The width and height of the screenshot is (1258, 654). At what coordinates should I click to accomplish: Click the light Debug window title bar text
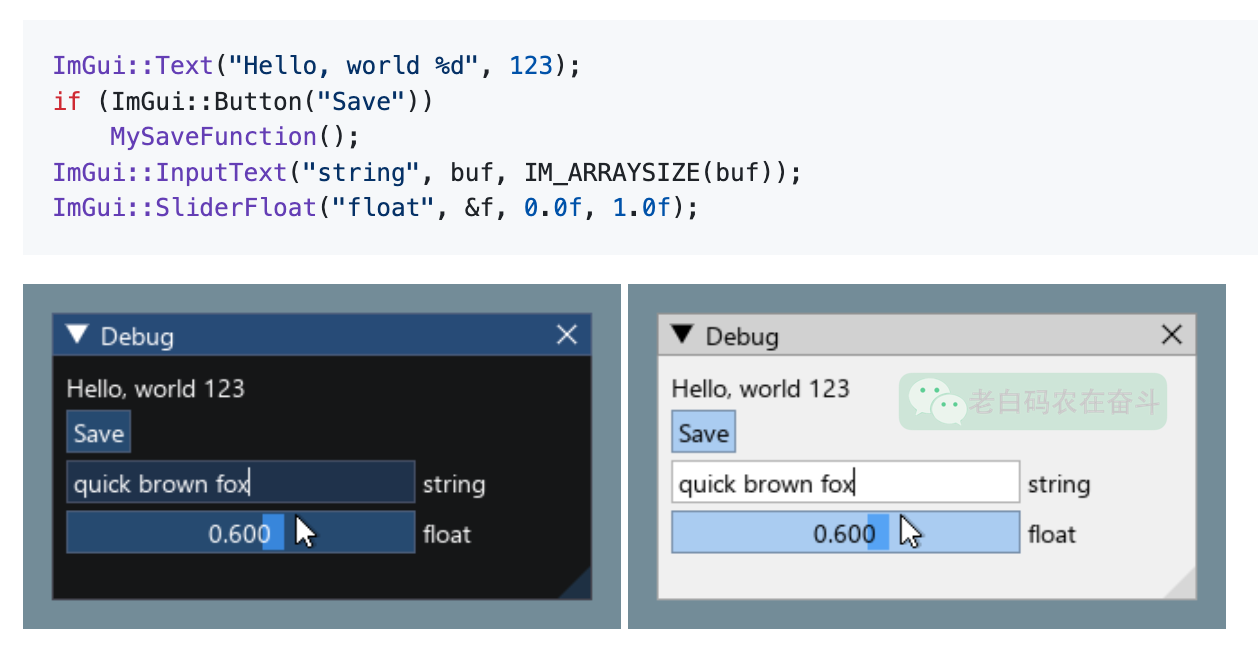[x=742, y=336]
